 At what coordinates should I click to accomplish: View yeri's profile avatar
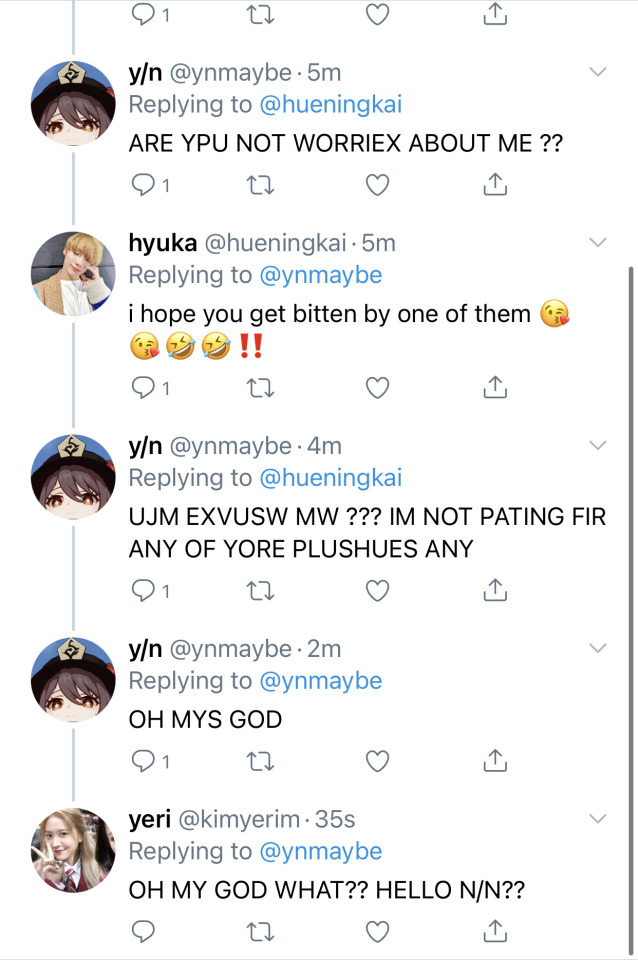pyautogui.click(x=73, y=850)
